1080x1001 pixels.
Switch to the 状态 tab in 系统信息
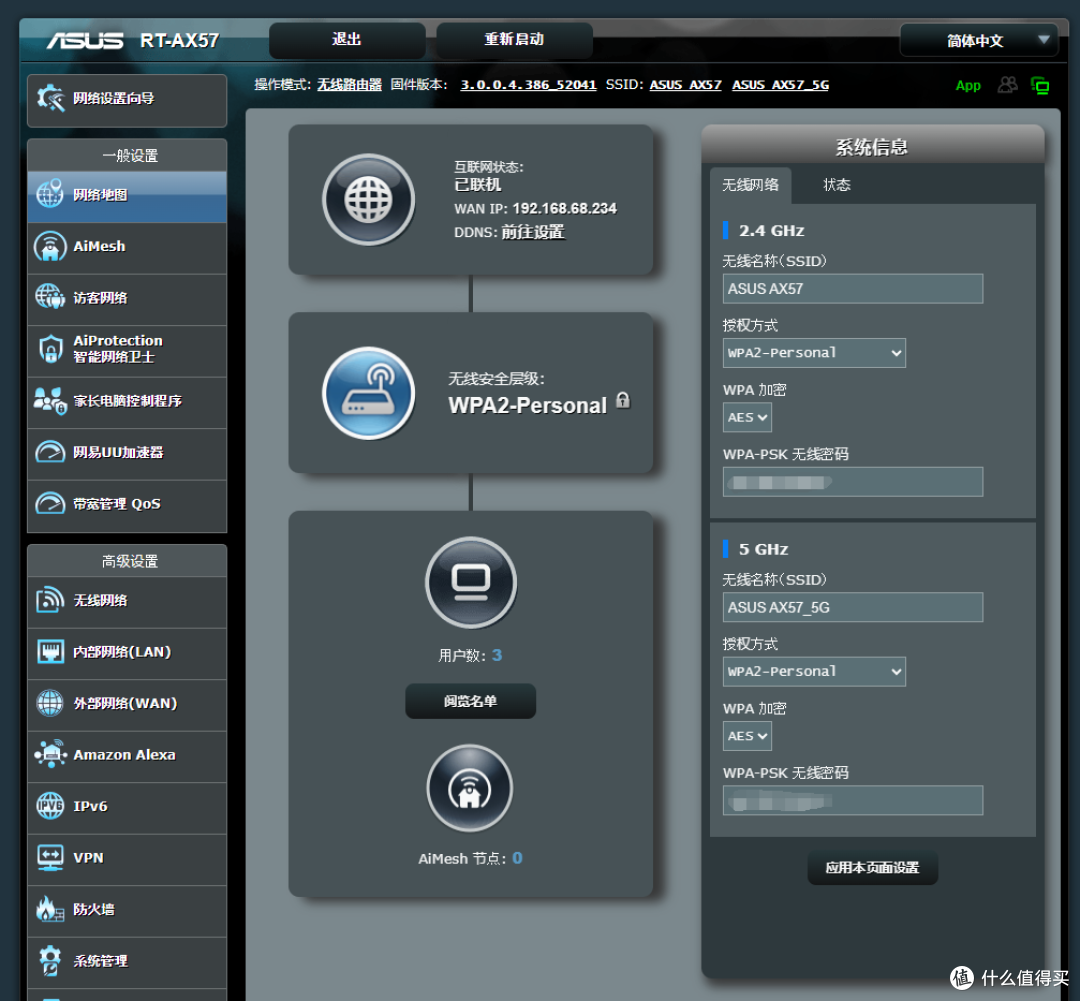837,185
